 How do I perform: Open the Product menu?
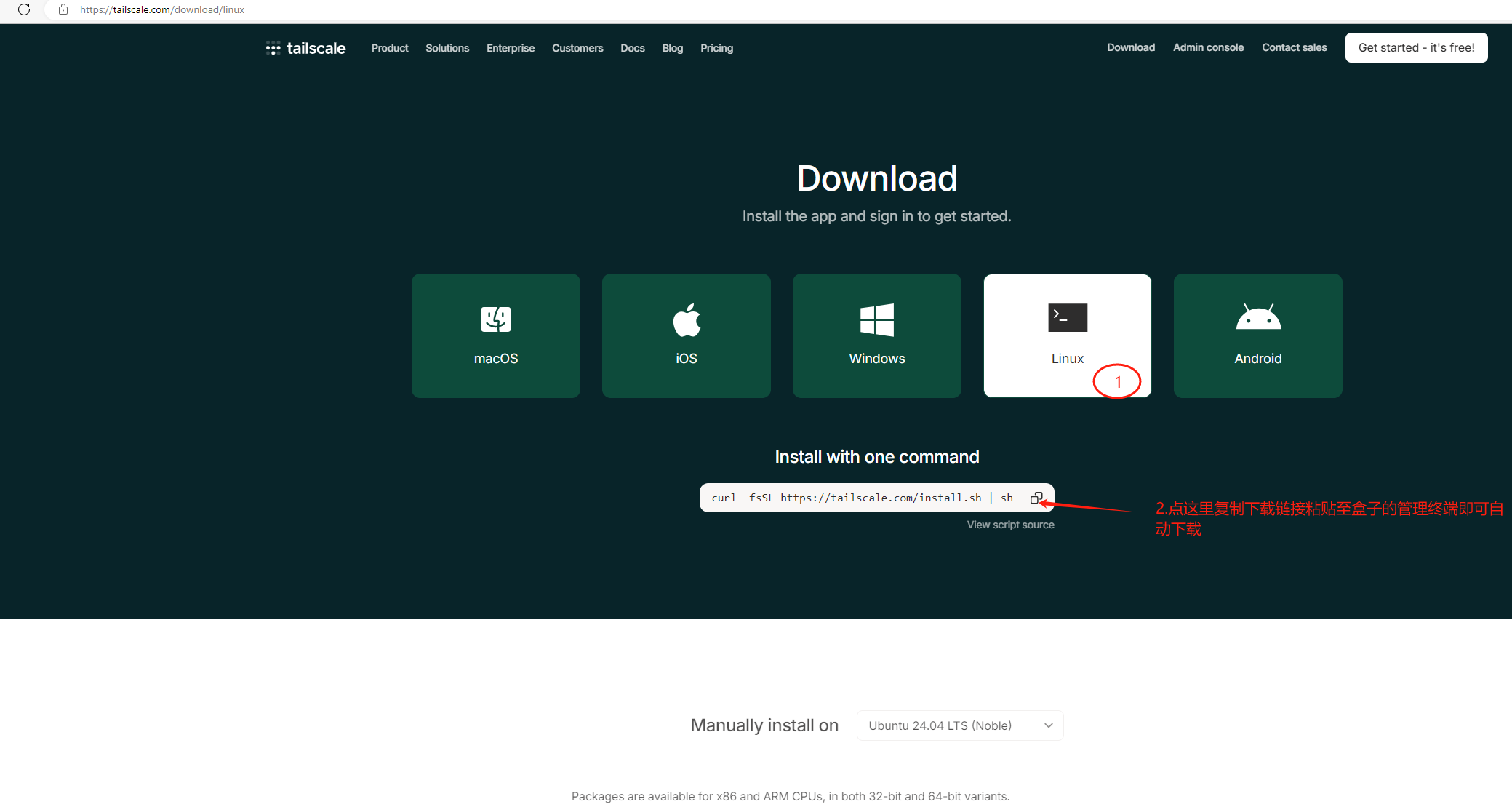pos(390,48)
